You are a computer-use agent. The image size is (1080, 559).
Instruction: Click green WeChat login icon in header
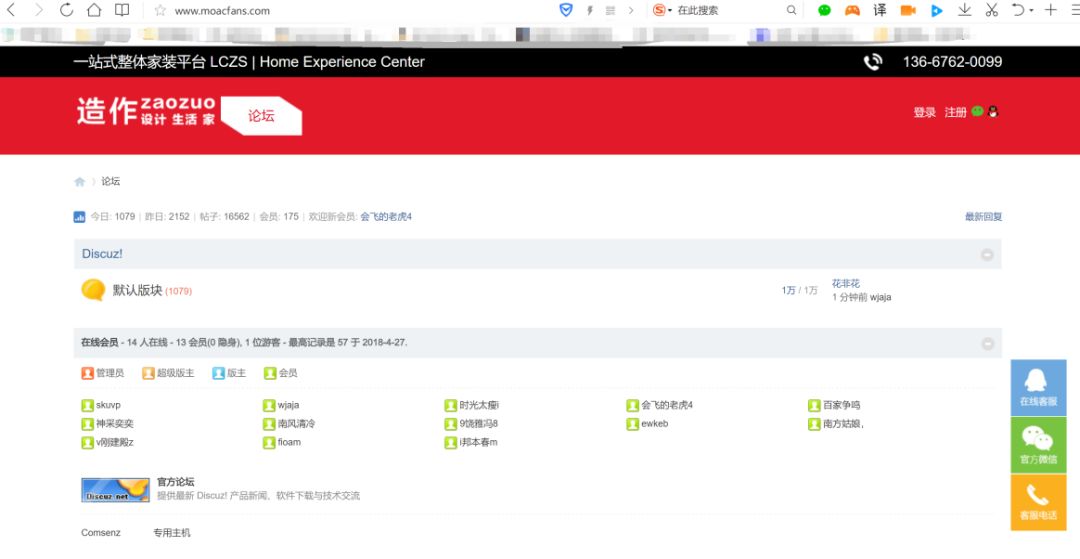tap(977, 111)
